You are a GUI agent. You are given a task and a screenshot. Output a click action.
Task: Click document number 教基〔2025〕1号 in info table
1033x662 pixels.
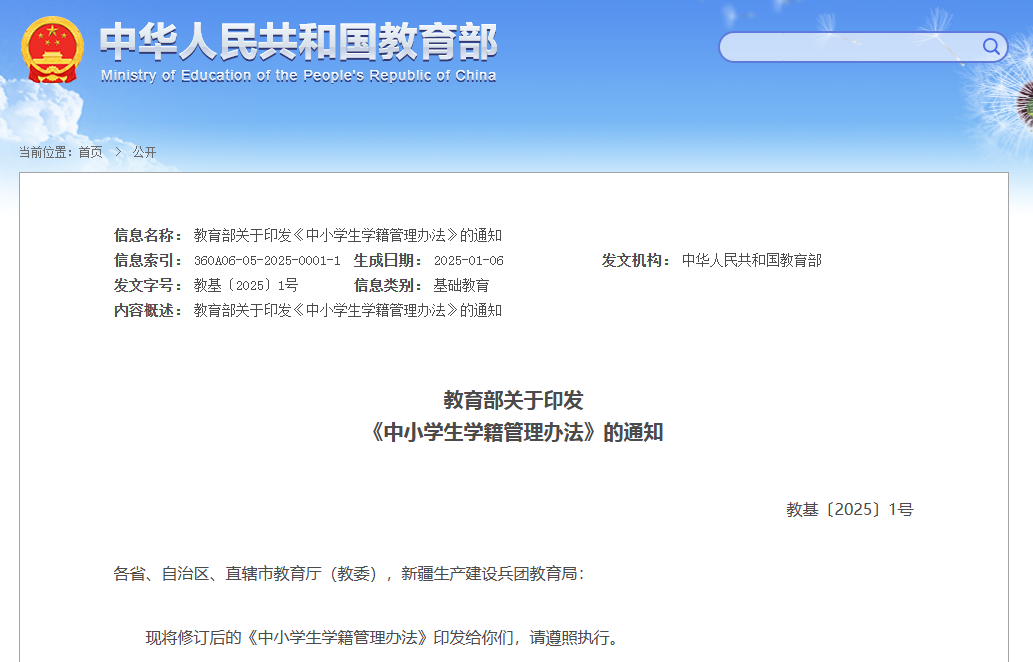tap(246, 286)
